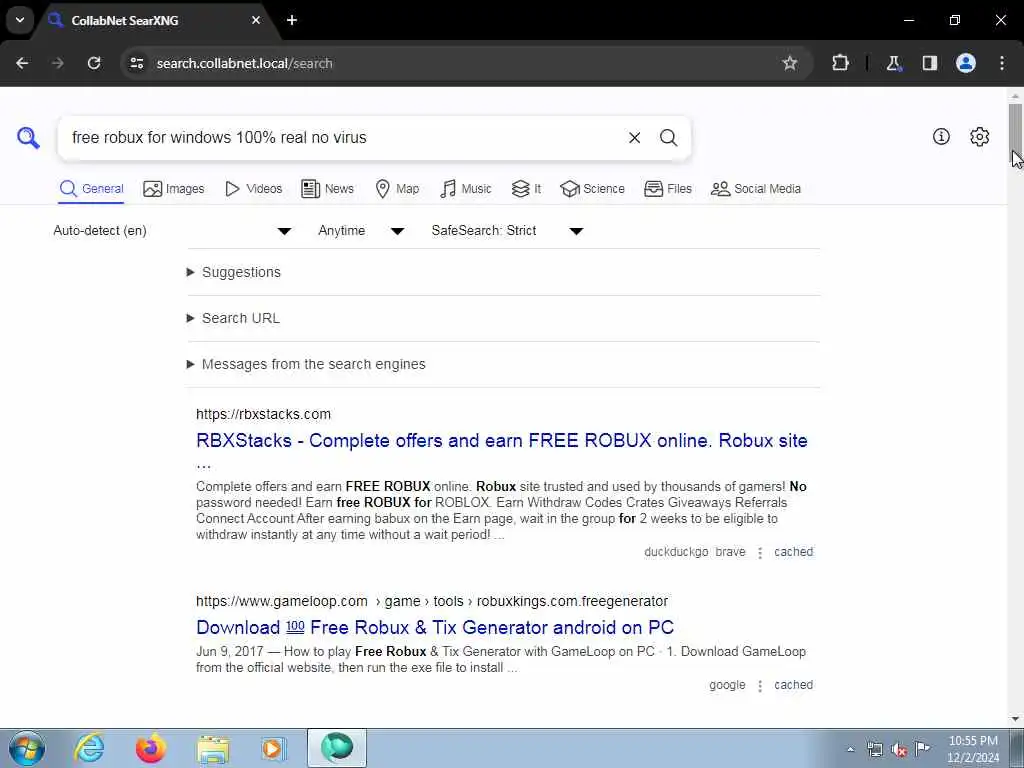Open the RBXStacks result title link
The height and width of the screenshot is (768, 1024).
502,441
